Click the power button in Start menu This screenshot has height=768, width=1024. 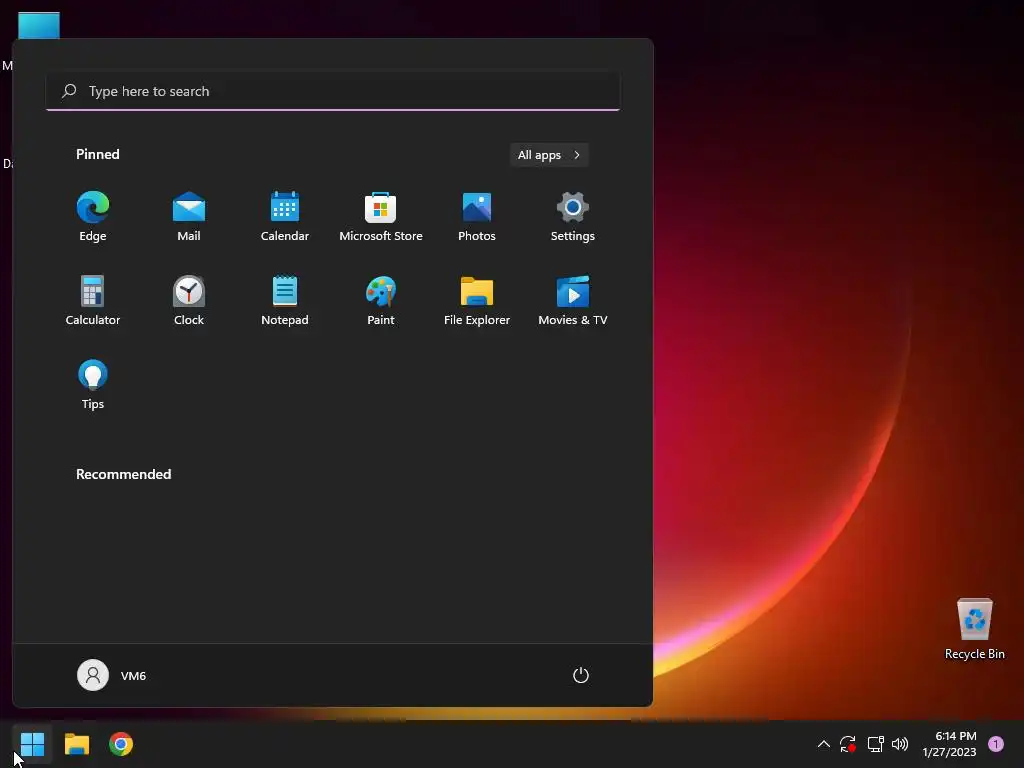[581, 675]
